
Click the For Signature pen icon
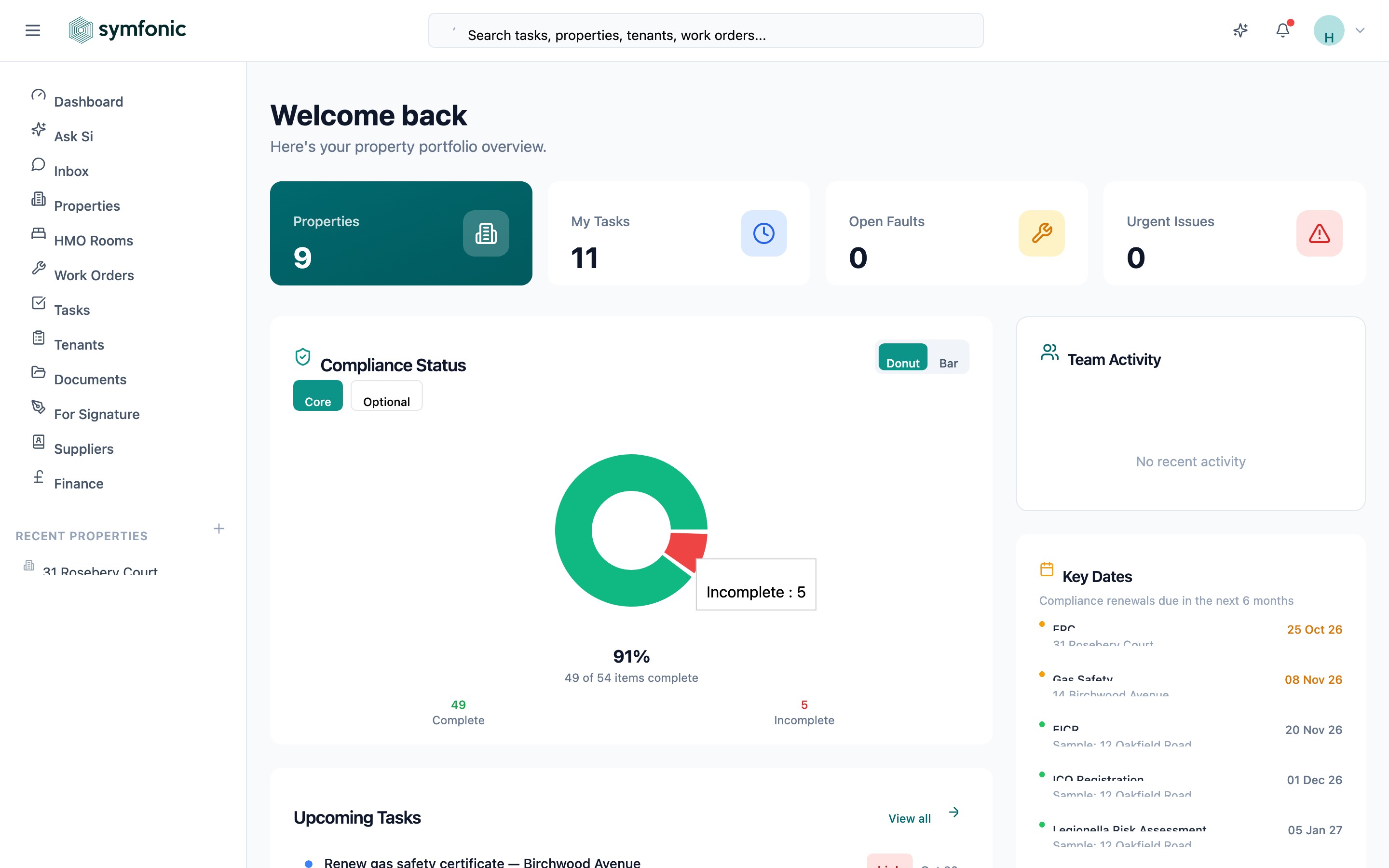point(39,407)
